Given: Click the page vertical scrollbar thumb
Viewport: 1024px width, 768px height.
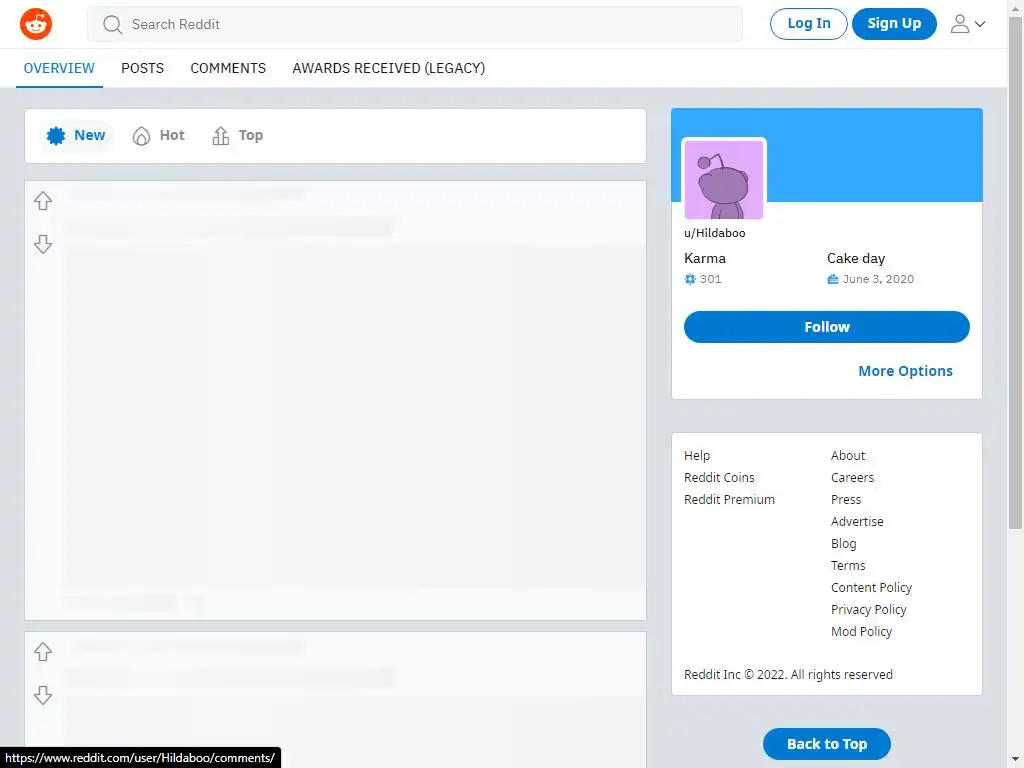Looking at the screenshot, I should [1016, 273].
